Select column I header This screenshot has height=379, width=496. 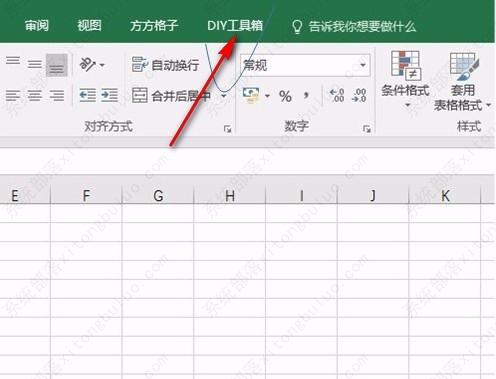click(x=301, y=195)
